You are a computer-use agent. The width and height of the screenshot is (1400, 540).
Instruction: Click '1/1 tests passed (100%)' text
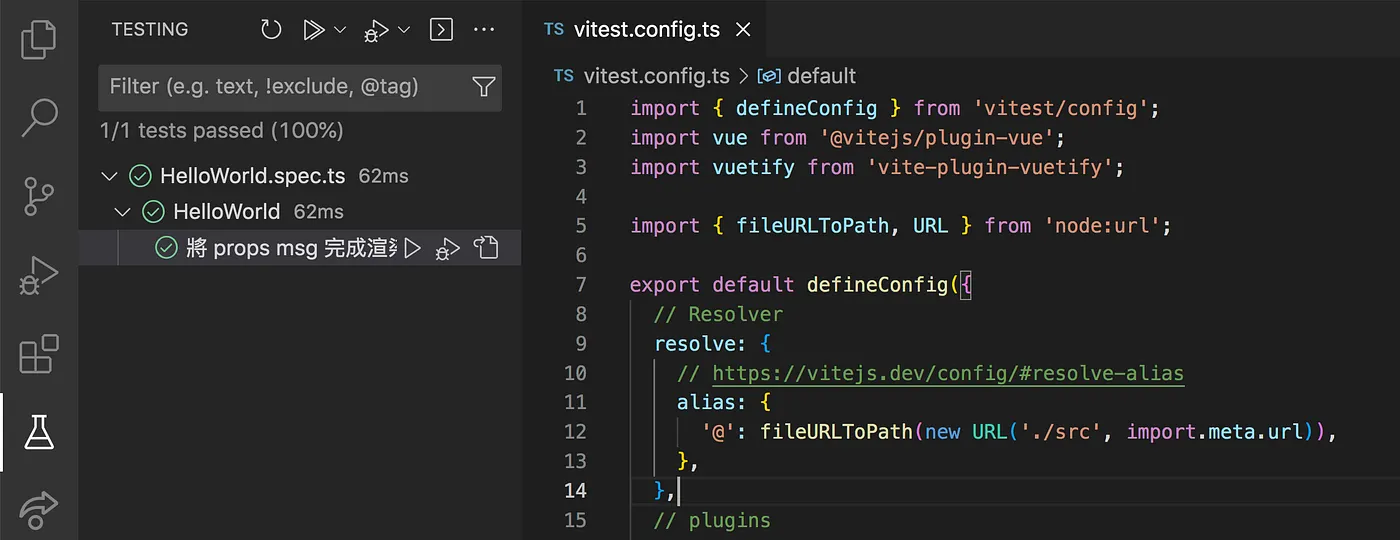point(222,130)
